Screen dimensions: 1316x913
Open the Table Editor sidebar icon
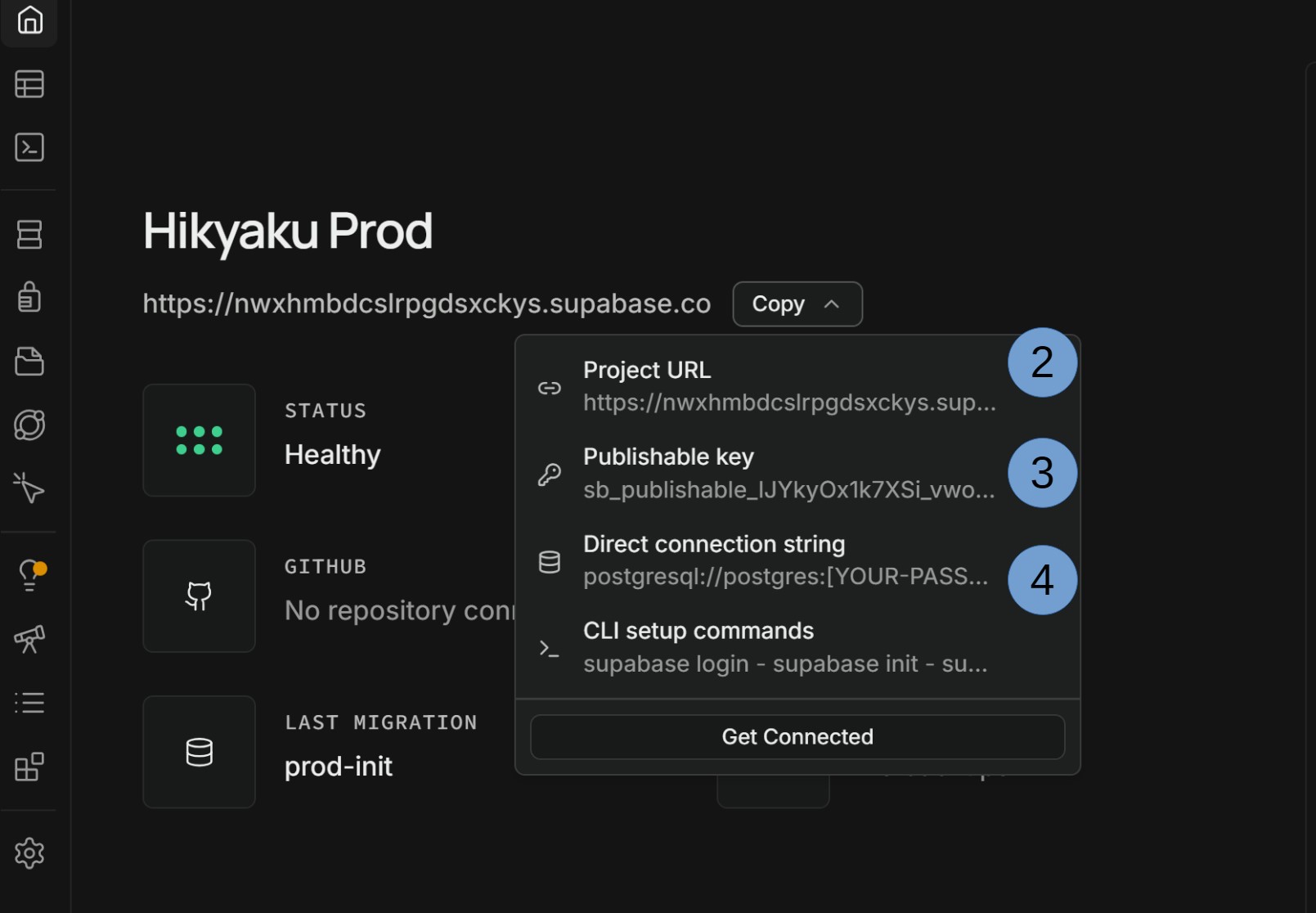pyautogui.click(x=29, y=84)
